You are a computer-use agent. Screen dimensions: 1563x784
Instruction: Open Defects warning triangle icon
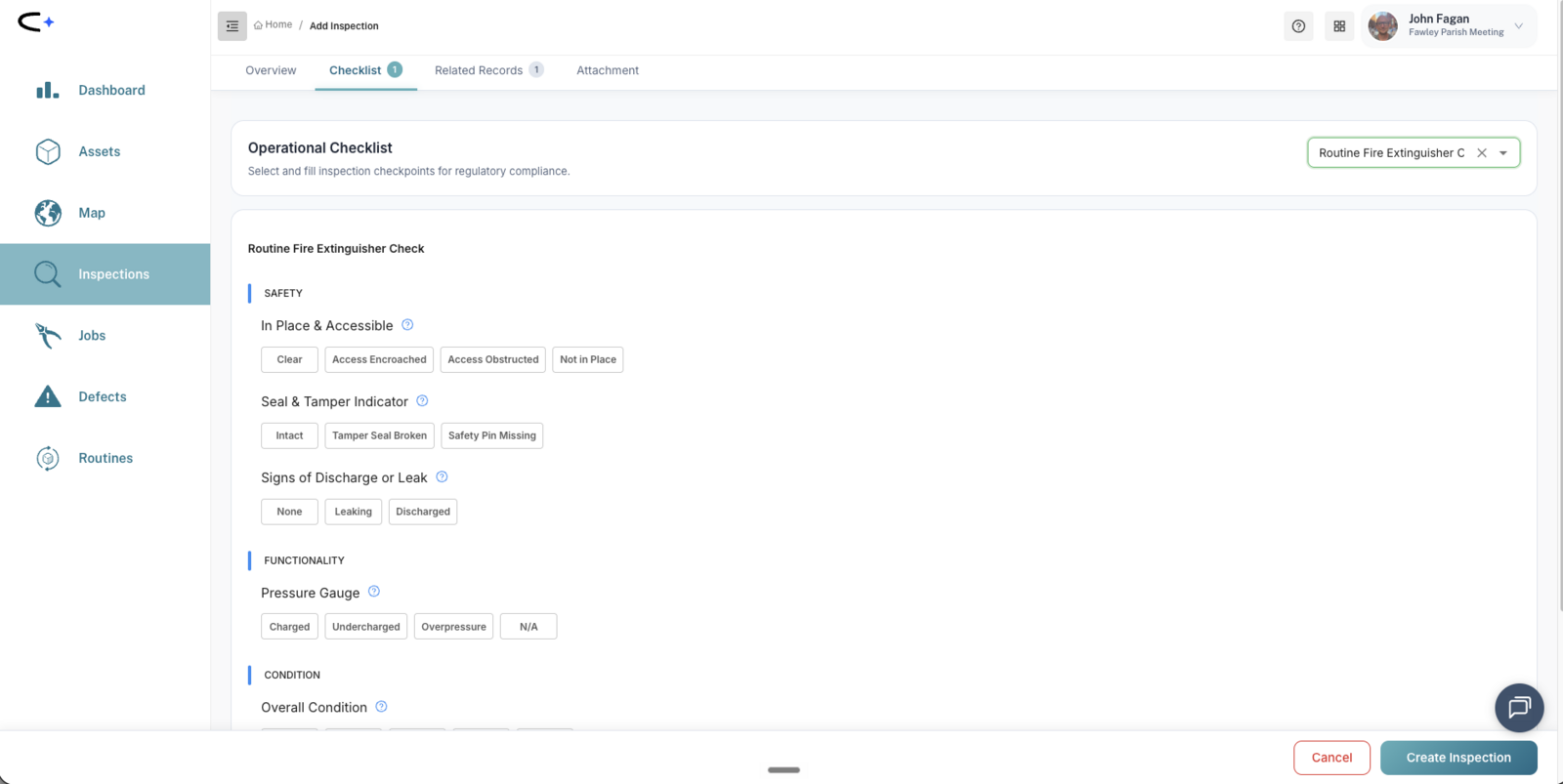click(x=48, y=396)
